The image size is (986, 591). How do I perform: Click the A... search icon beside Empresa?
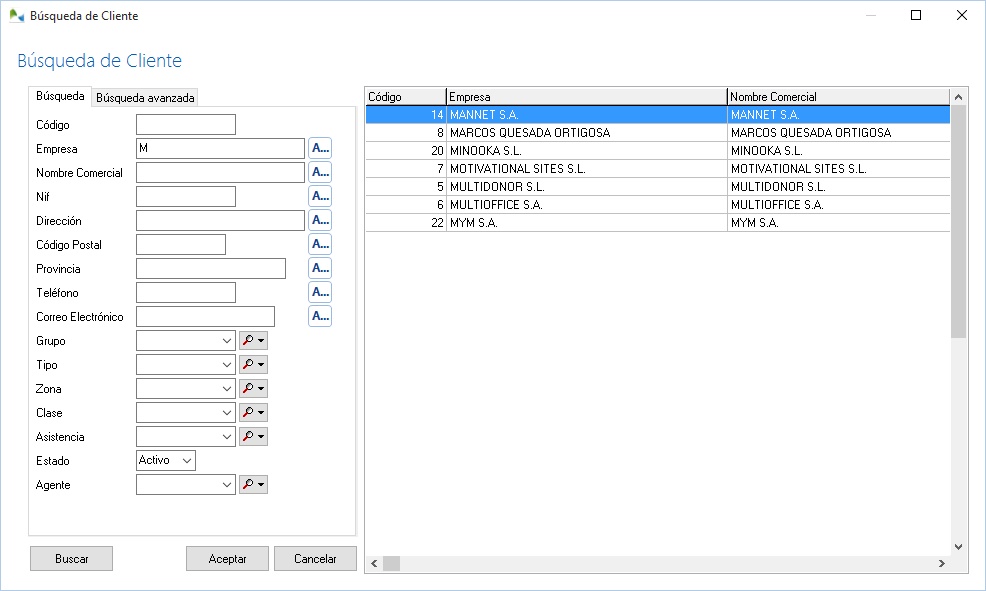(x=319, y=147)
